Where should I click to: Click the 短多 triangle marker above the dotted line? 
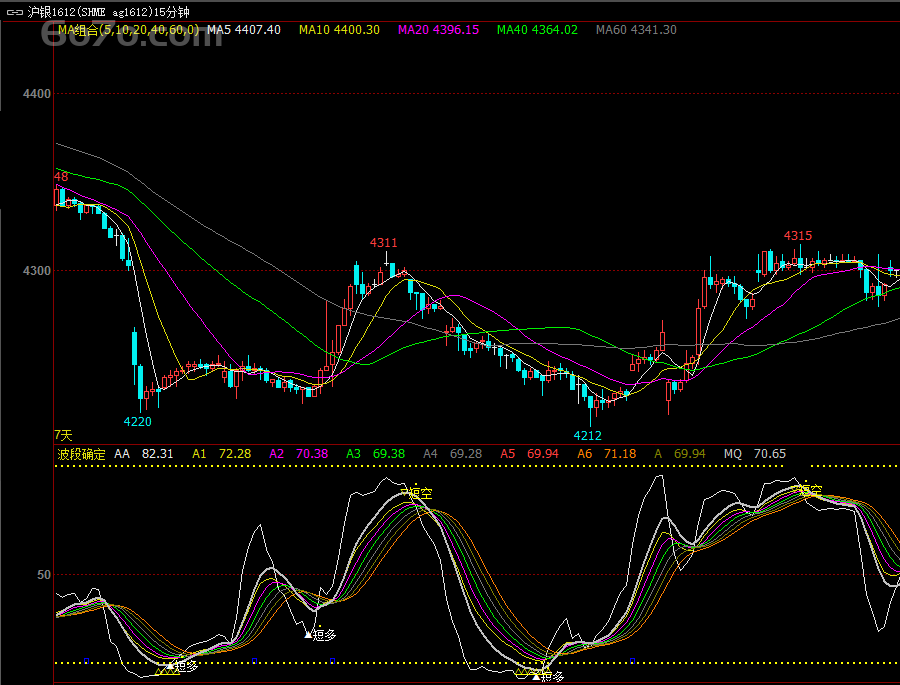(x=308, y=633)
